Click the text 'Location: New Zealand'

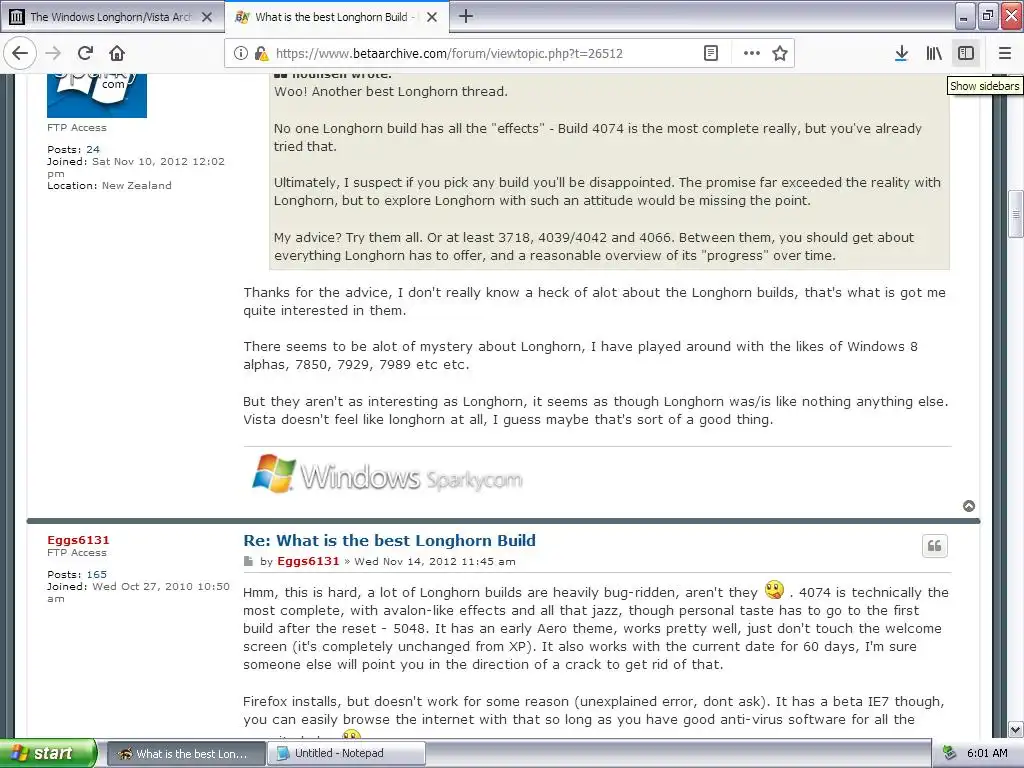[109, 185]
